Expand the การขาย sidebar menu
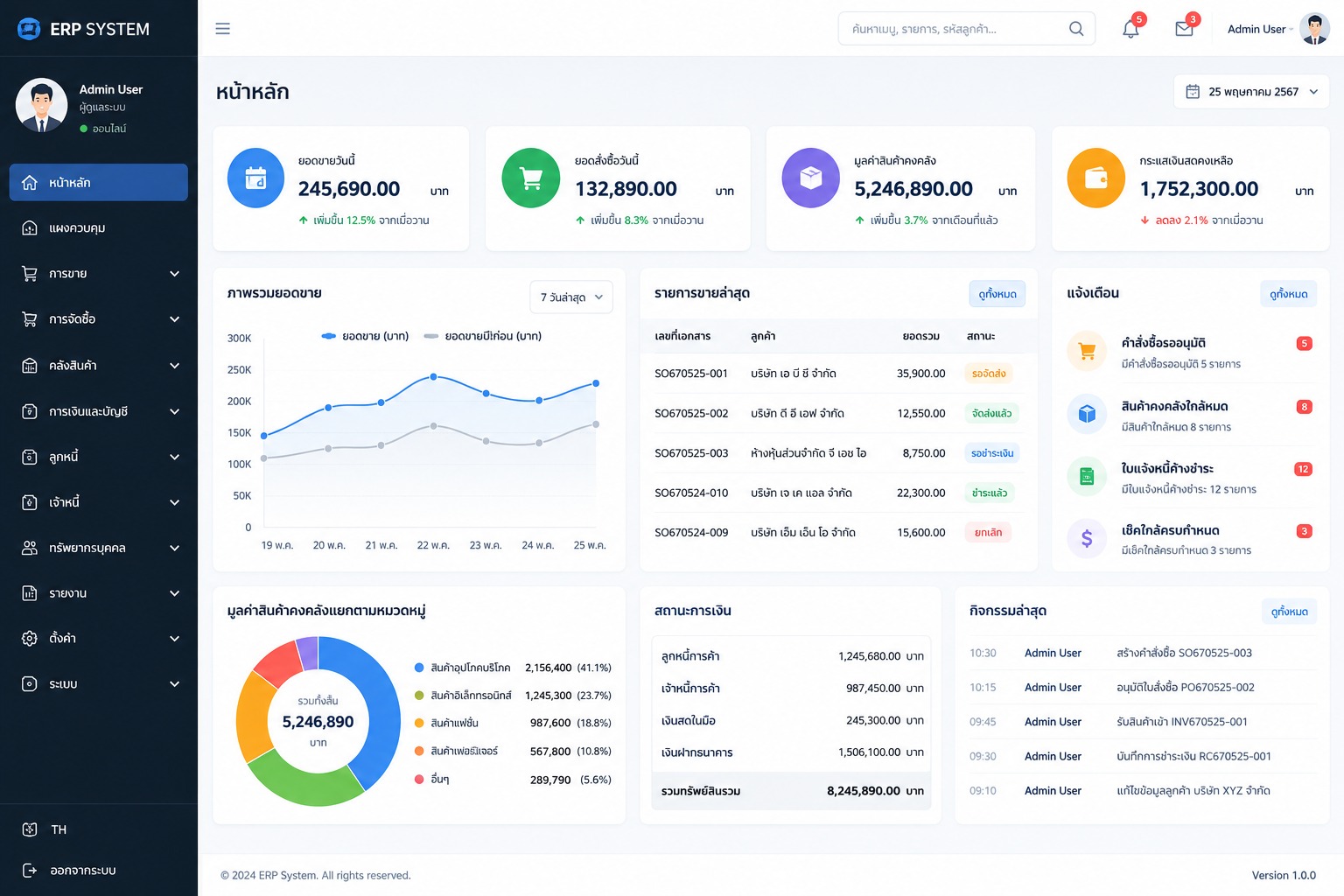Viewport: 1344px width, 896px height. [99, 274]
